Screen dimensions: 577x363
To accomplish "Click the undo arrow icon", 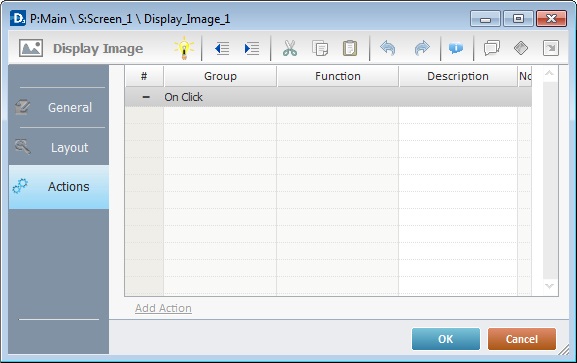I will (388, 48).
